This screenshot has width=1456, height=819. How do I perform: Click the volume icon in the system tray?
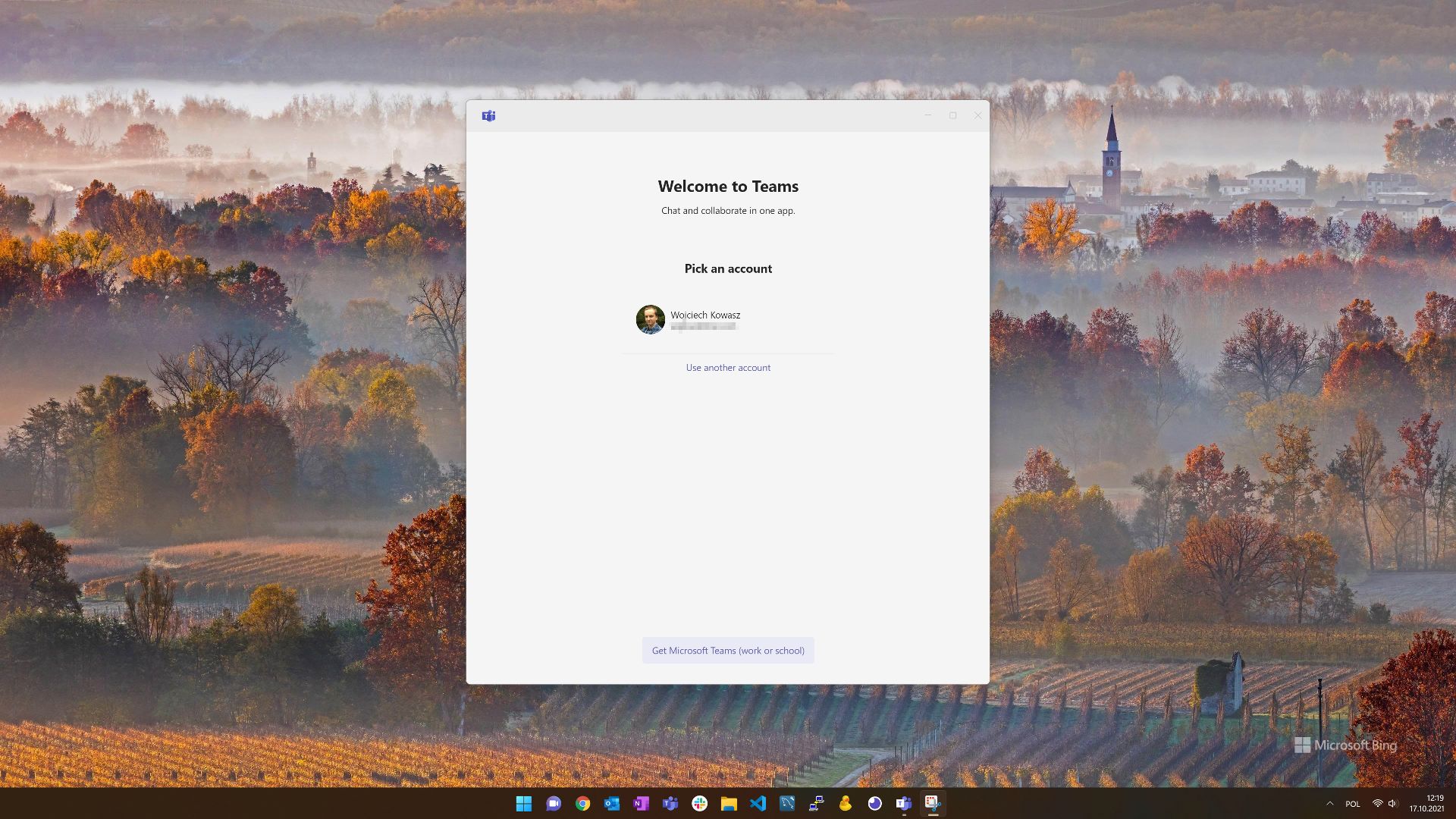(x=1392, y=804)
